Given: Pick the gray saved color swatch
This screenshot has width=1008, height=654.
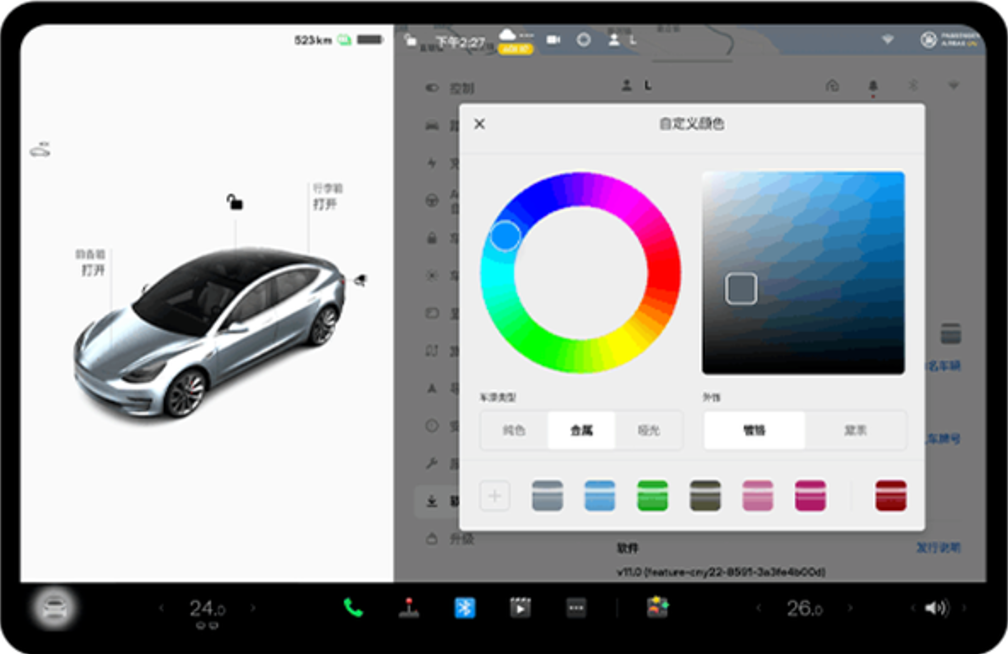Looking at the screenshot, I should point(548,496).
